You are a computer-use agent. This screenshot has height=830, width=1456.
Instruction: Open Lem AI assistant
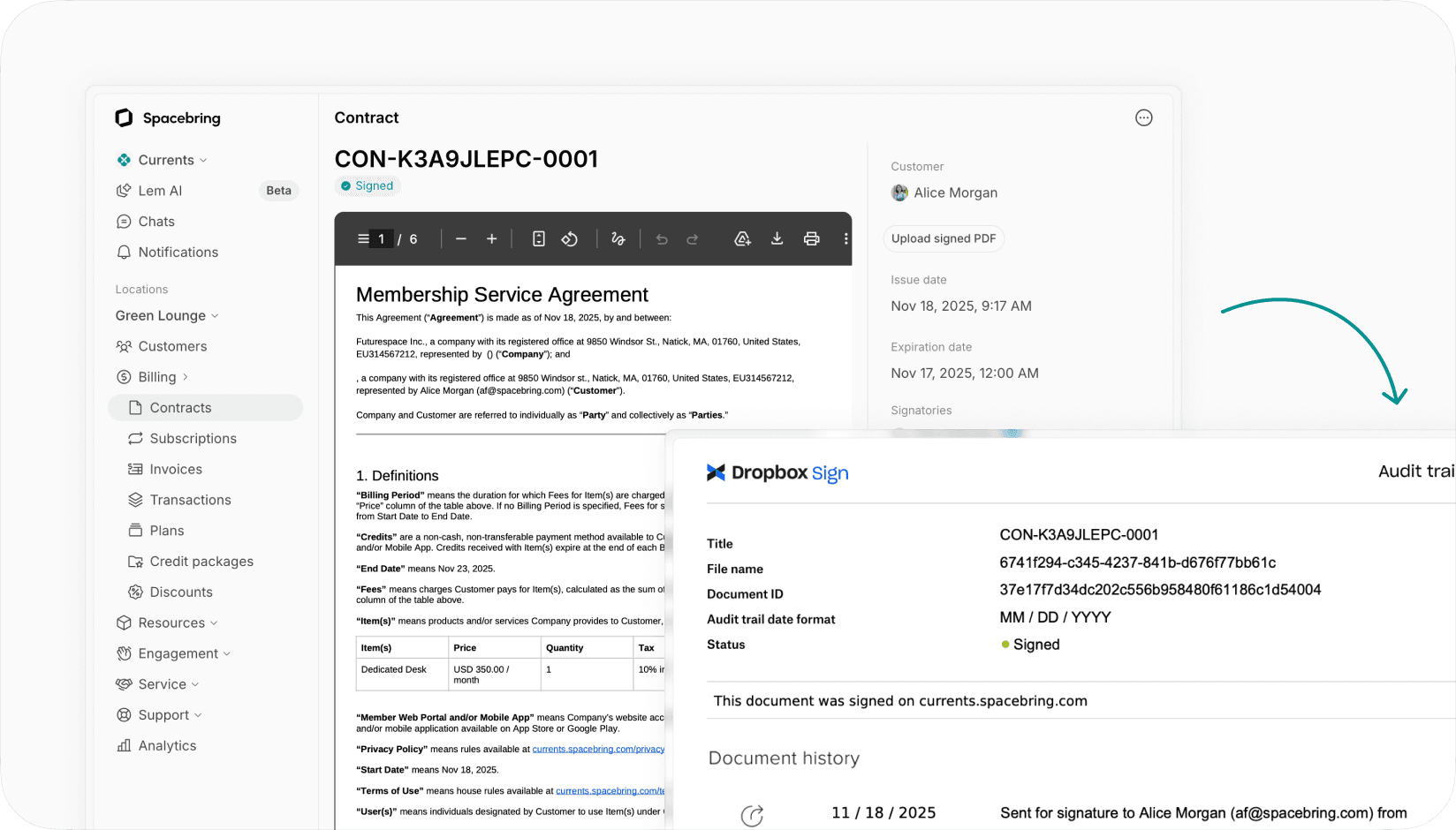pyautogui.click(x=160, y=191)
